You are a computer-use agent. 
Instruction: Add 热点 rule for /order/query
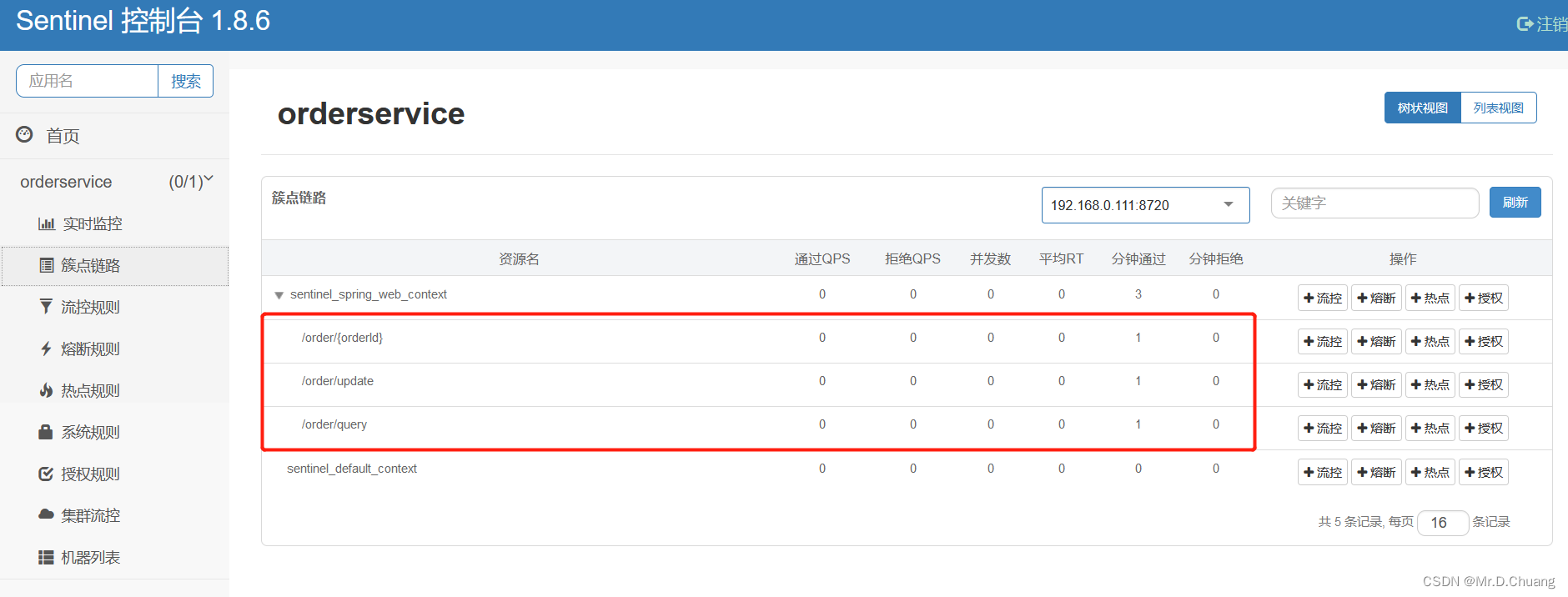tap(1430, 428)
